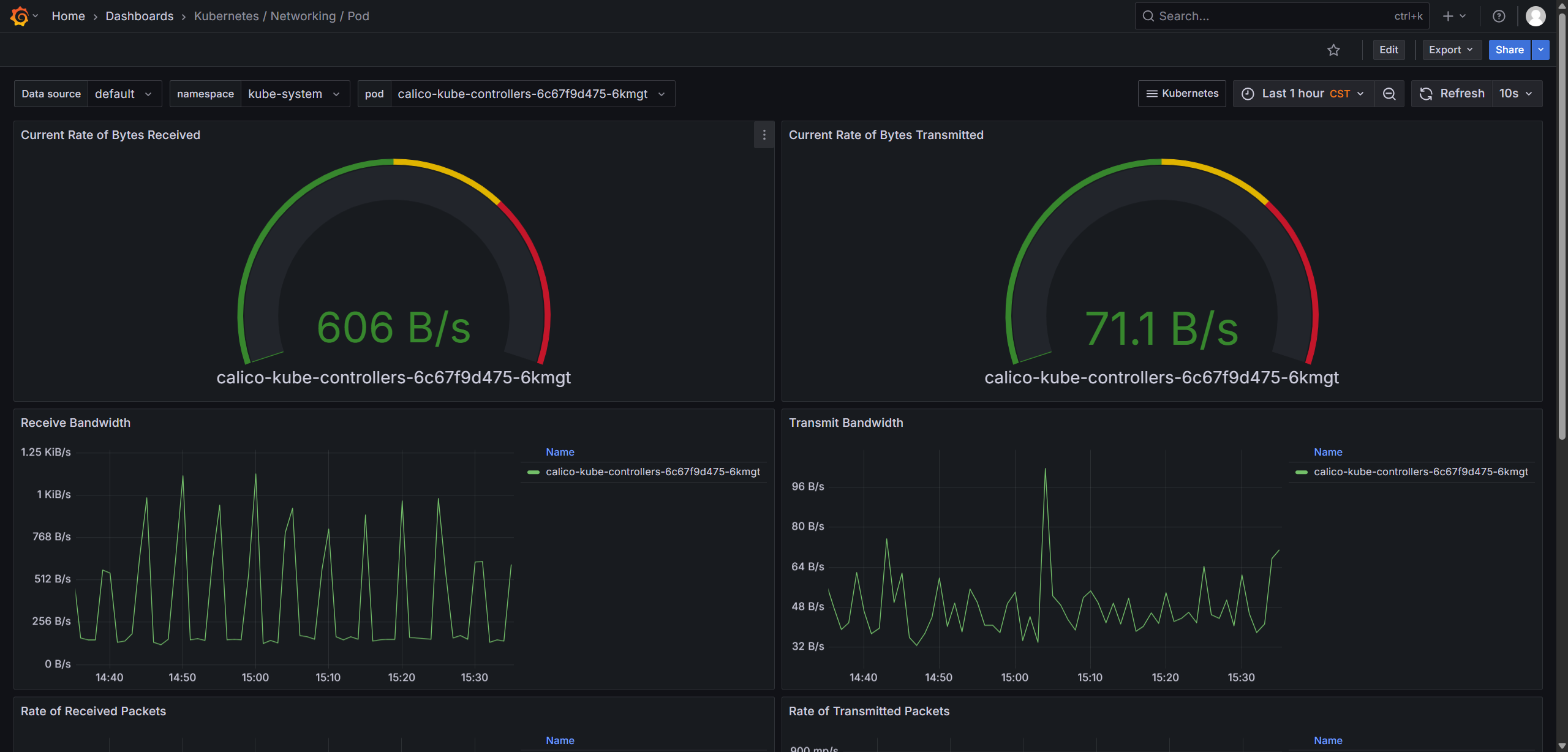The width and height of the screenshot is (1568, 752).
Task: Go to Dashboards breadcrumb
Action: click(x=140, y=16)
